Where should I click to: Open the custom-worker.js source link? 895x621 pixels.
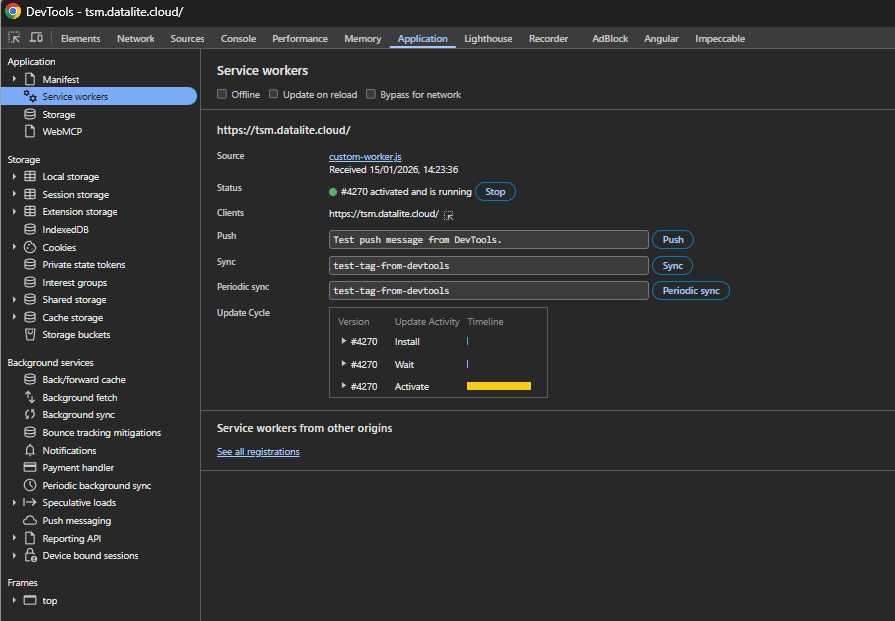click(x=365, y=156)
